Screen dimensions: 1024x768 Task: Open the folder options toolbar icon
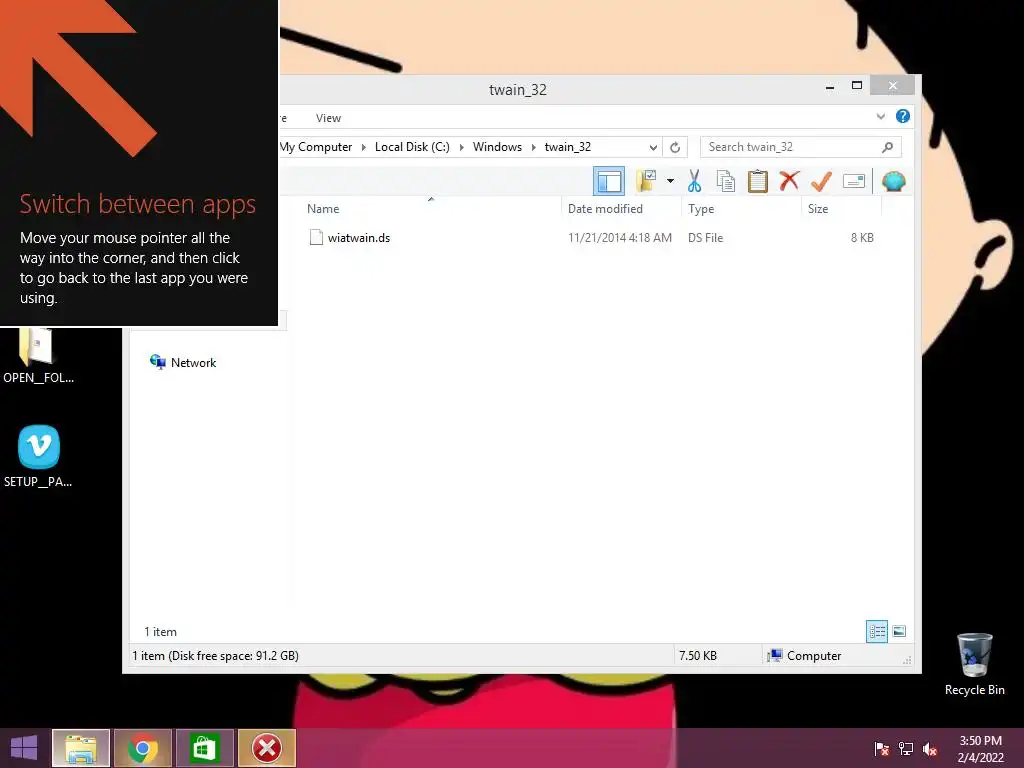pos(647,181)
